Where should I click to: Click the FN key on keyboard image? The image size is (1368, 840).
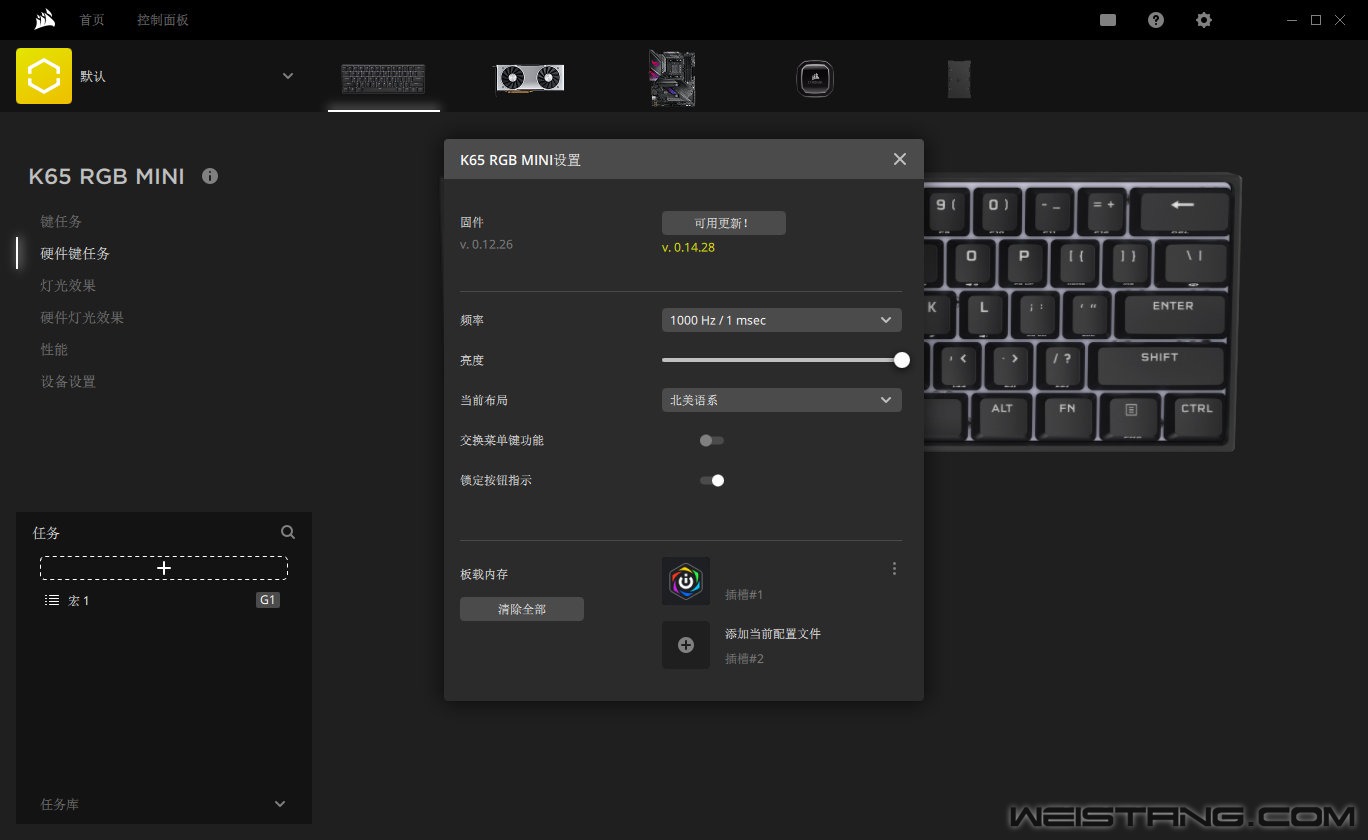pos(1067,415)
